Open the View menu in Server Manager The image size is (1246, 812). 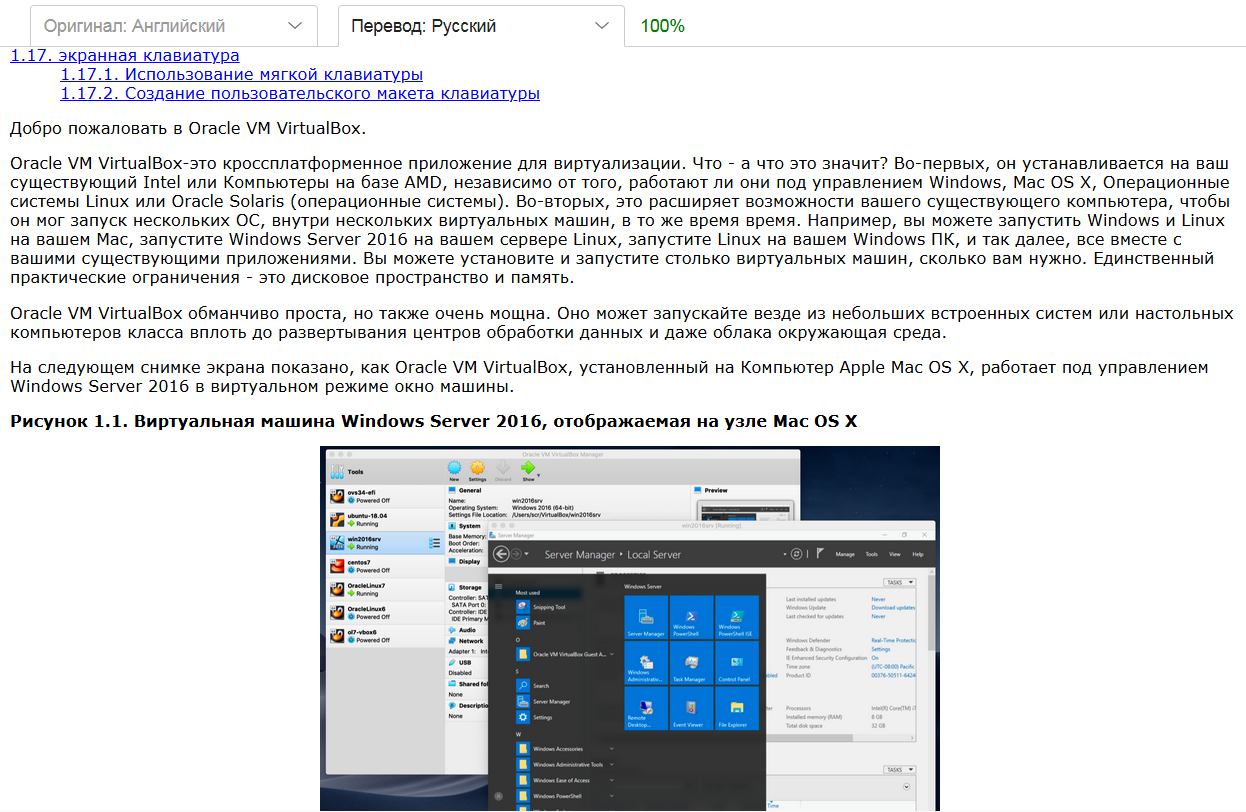895,554
